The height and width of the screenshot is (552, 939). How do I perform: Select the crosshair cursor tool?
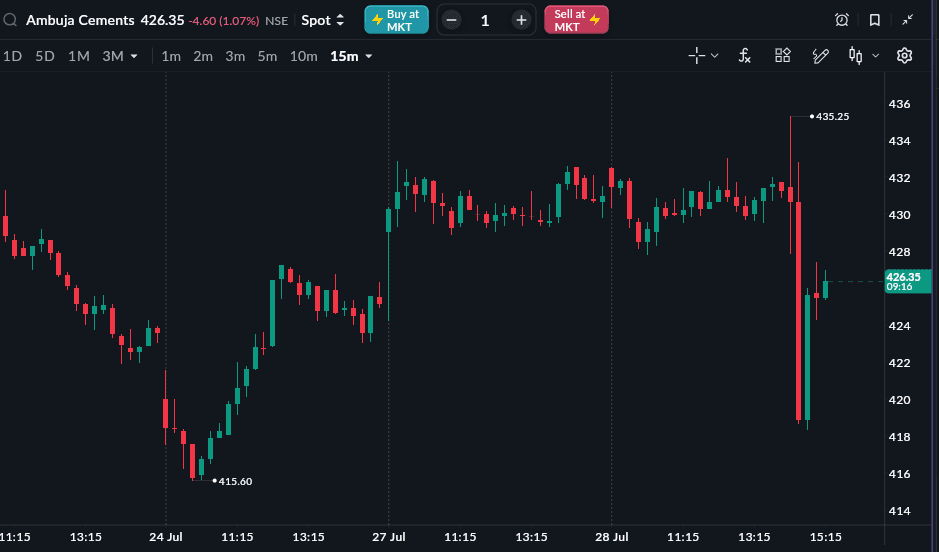click(x=696, y=56)
